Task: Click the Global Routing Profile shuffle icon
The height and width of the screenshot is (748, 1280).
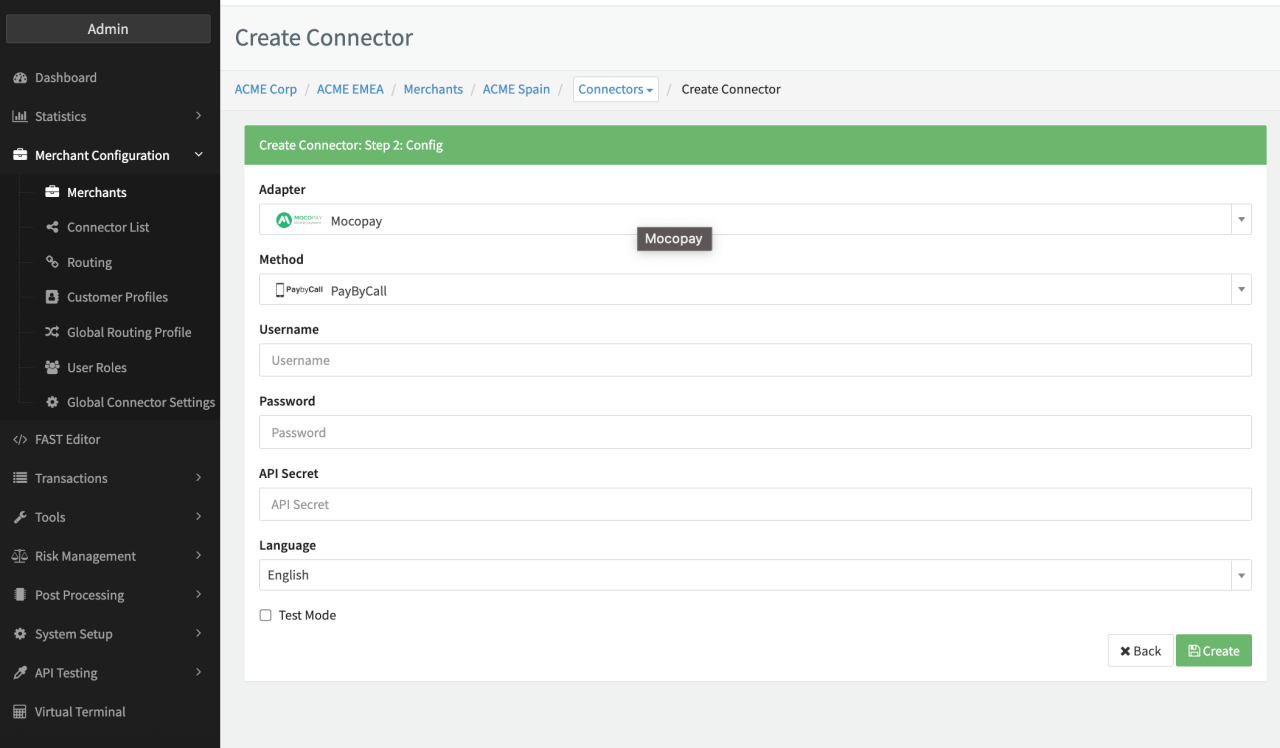Action: click(x=52, y=332)
